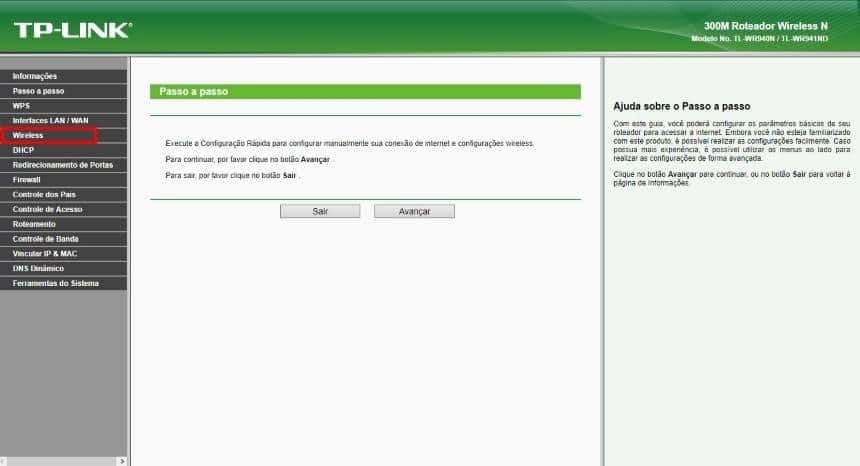Click Ajuda sobre o Passo a passo title
Screen dimensions: 860x466
[682, 106]
